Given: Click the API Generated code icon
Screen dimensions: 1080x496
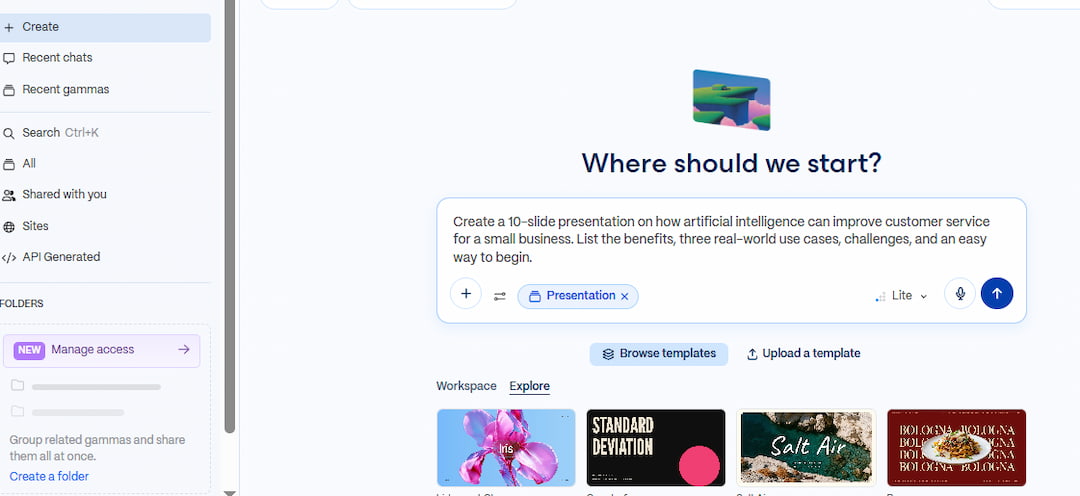Looking at the screenshot, I should 8,258.
